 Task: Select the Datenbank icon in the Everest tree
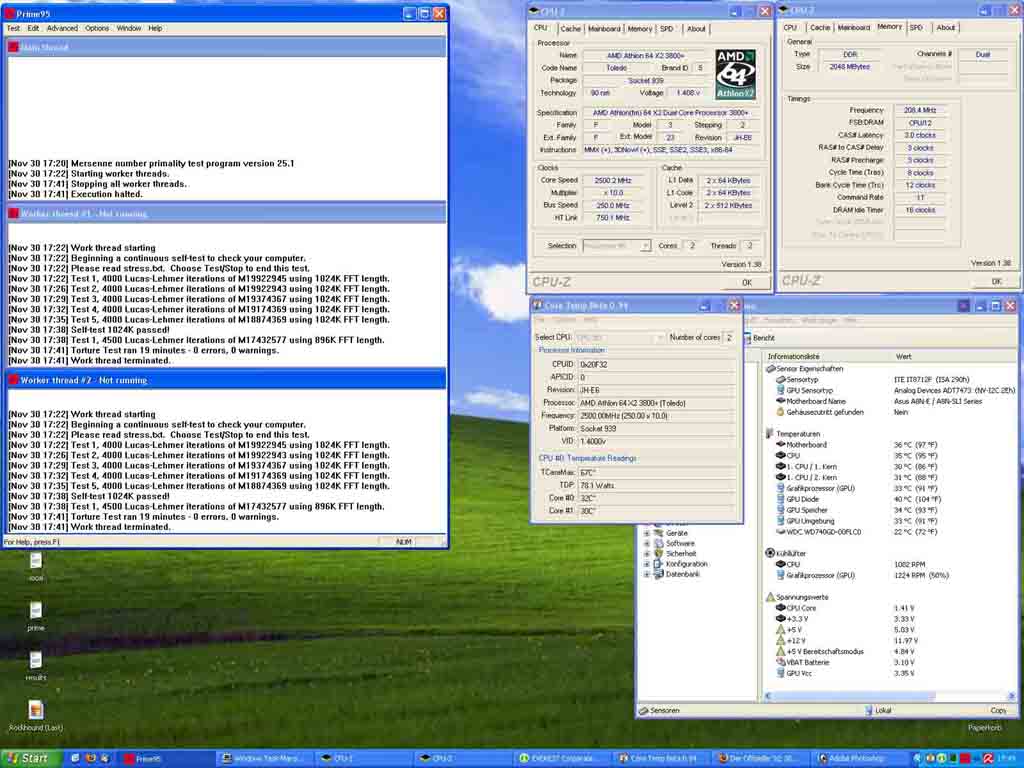[x=659, y=575]
